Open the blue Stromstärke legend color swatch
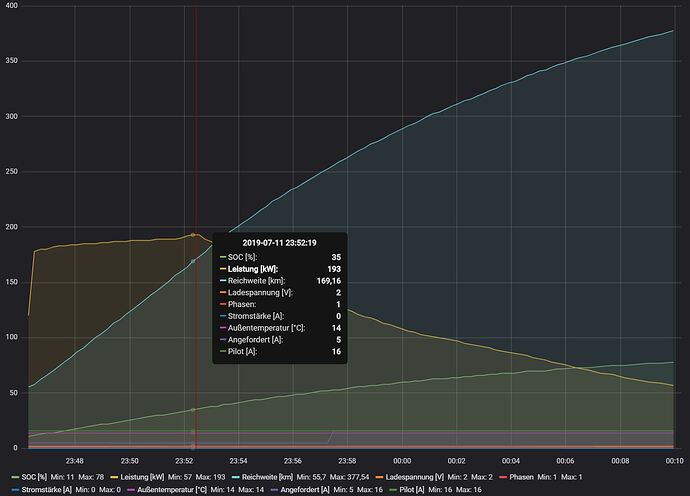The image size is (690, 496). (x=15, y=489)
